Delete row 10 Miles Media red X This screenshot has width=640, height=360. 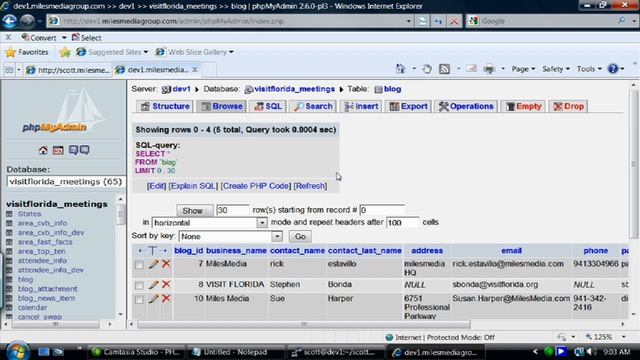[x=166, y=298]
